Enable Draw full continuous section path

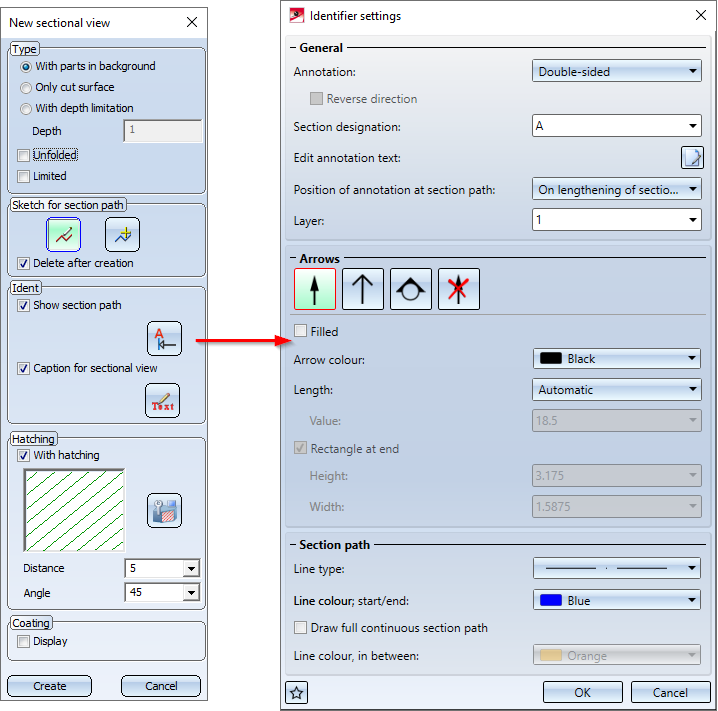point(300,627)
